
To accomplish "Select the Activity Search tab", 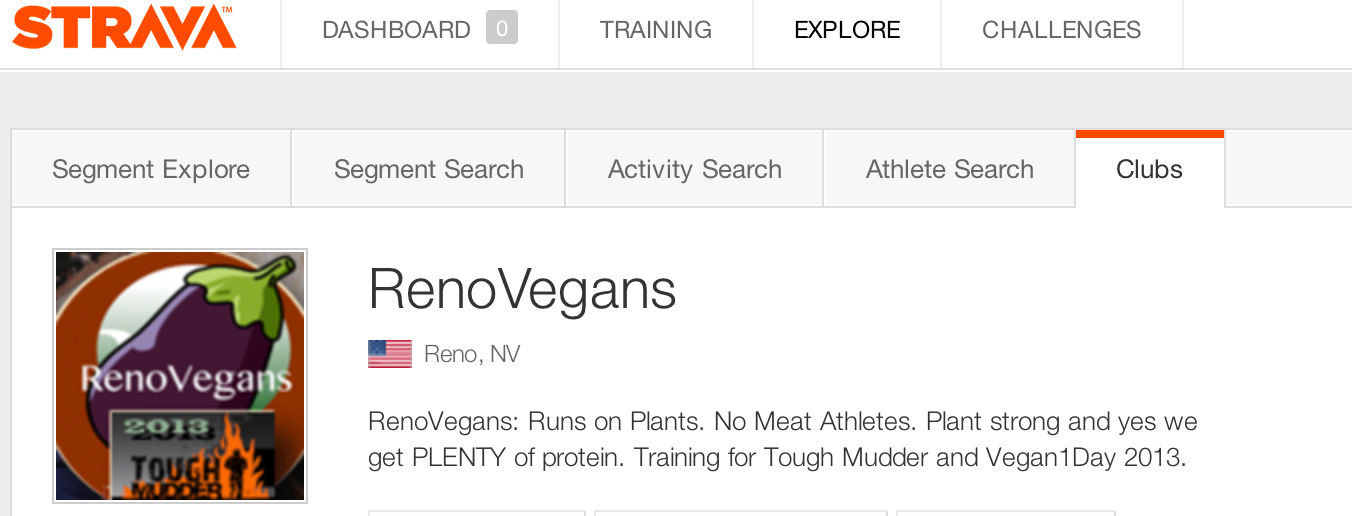I will pyautogui.click(x=694, y=169).
